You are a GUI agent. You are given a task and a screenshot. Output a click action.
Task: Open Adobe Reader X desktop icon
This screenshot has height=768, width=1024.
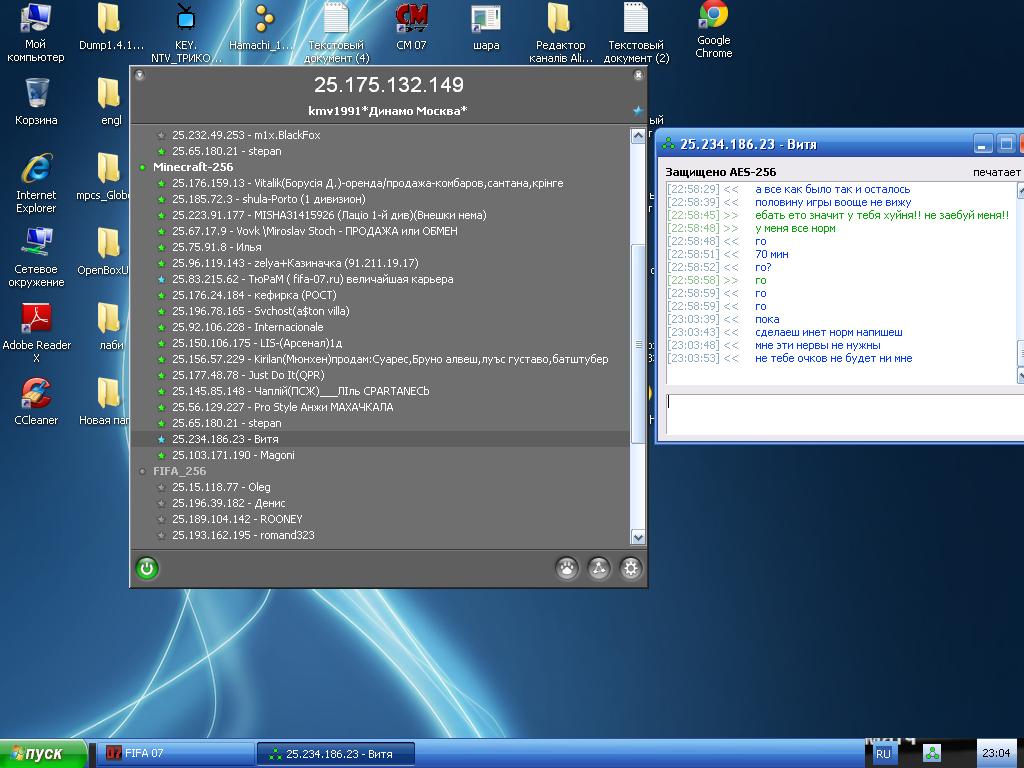37,333
